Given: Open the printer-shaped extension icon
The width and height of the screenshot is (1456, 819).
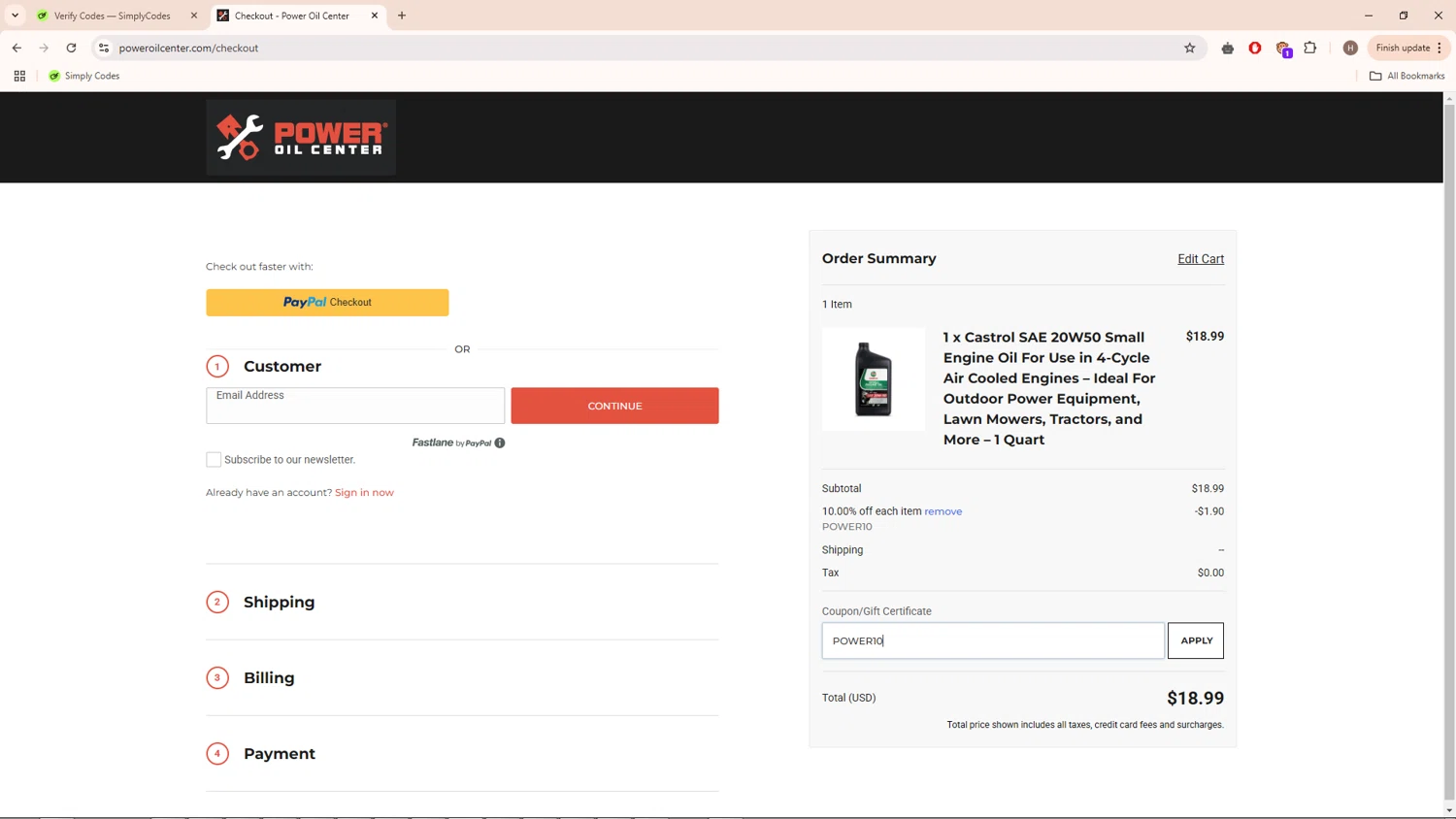Looking at the screenshot, I should pos(1228,48).
